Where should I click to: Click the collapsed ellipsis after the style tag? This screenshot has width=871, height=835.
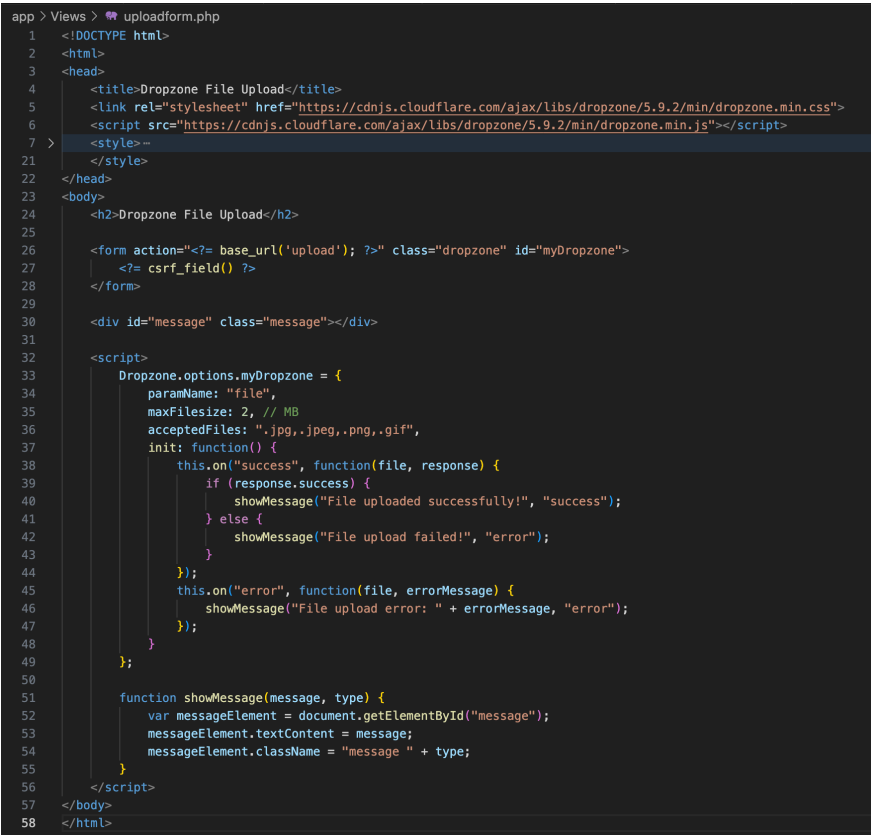147,143
